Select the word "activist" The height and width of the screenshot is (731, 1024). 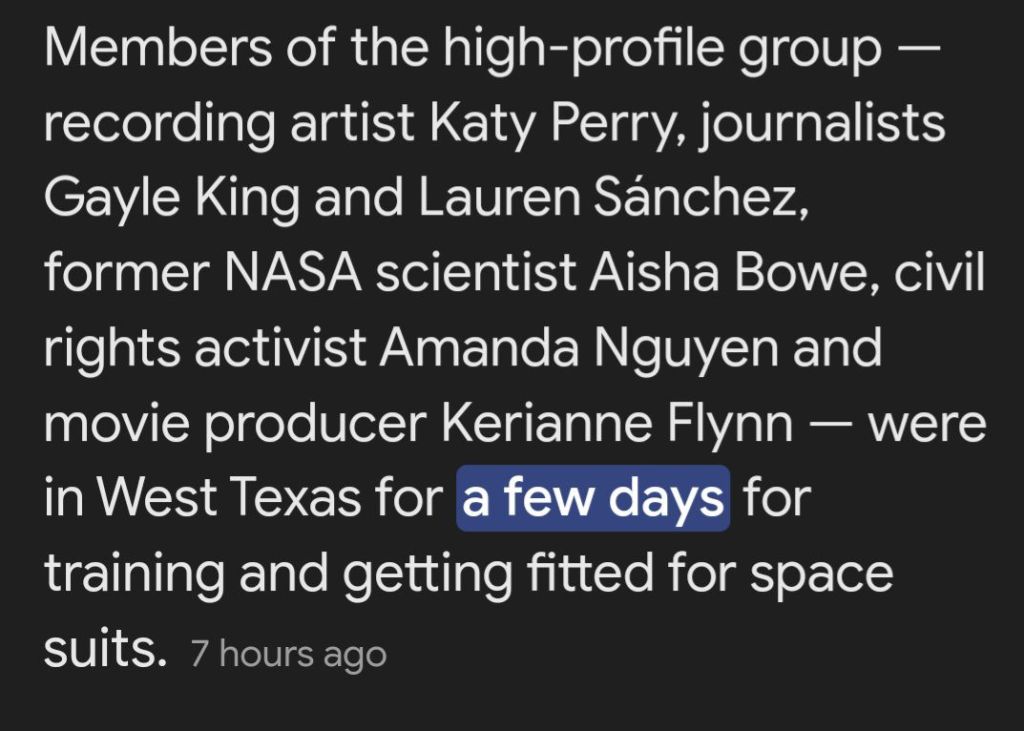pyautogui.click(x=281, y=348)
